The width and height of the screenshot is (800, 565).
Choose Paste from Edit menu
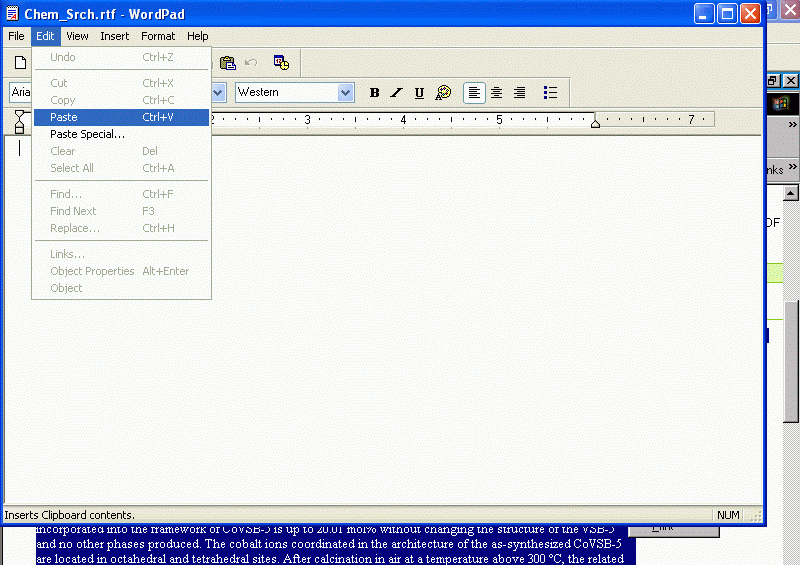(x=121, y=117)
